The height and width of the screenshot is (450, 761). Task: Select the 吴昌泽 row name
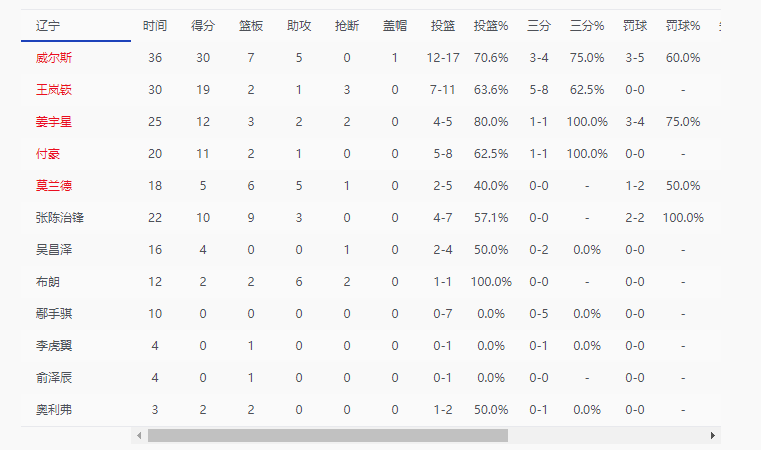click(54, 250)
